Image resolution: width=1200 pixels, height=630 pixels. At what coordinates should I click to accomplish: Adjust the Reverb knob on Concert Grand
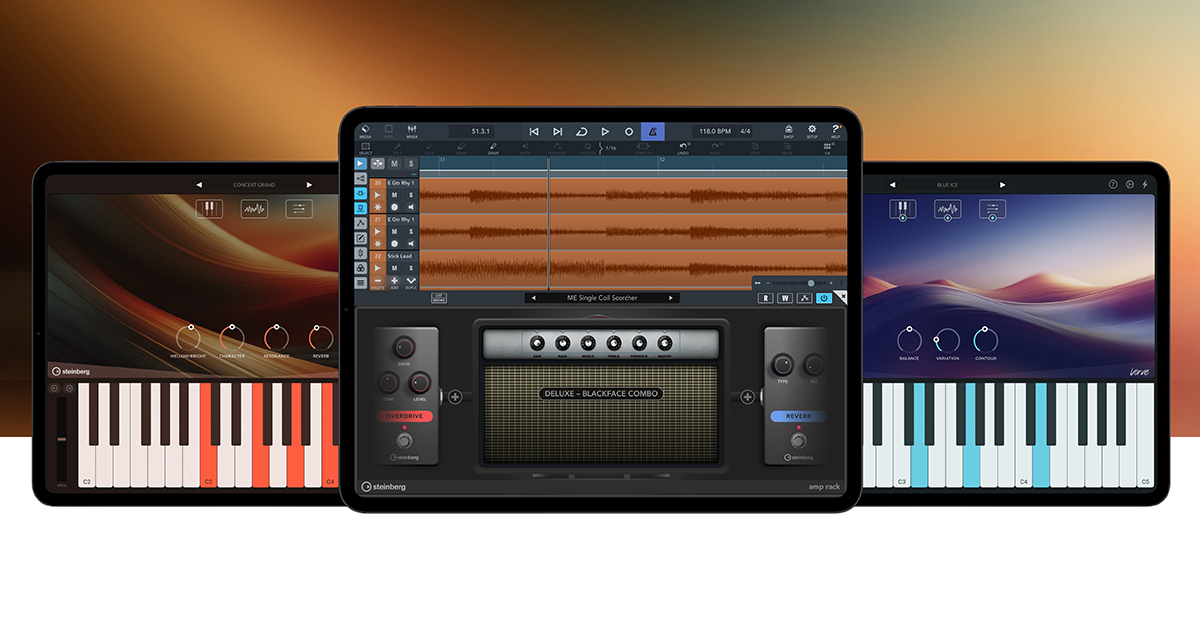click(318, 340)
